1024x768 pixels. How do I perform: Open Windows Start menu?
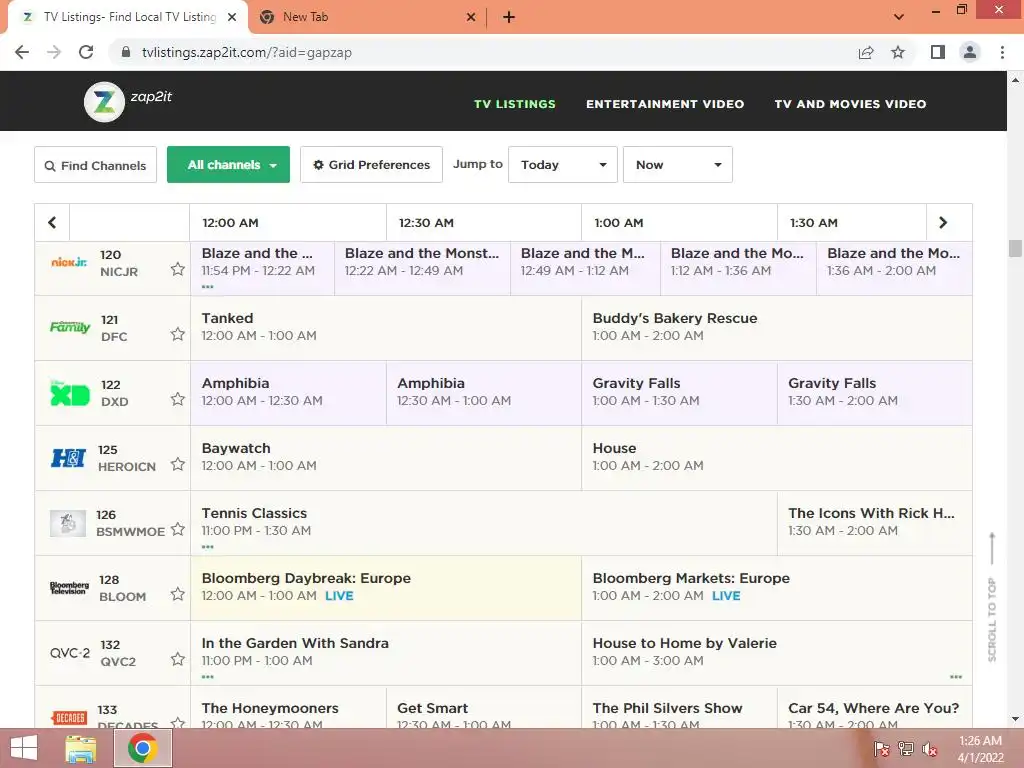click(24, 748)
